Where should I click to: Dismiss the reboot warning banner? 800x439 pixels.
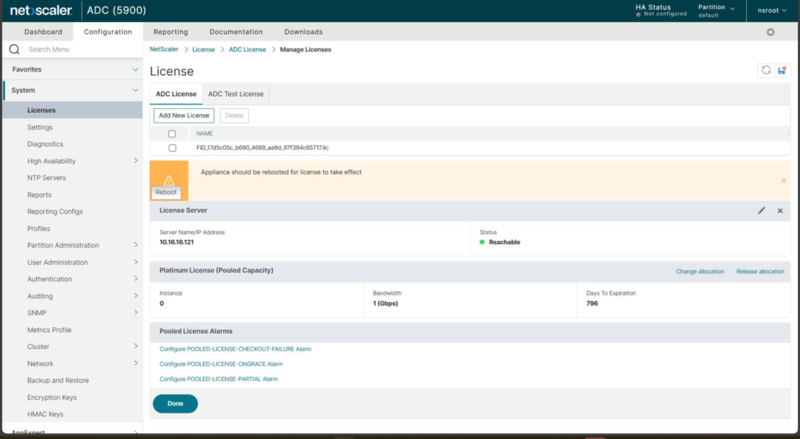tap(784, 181)
